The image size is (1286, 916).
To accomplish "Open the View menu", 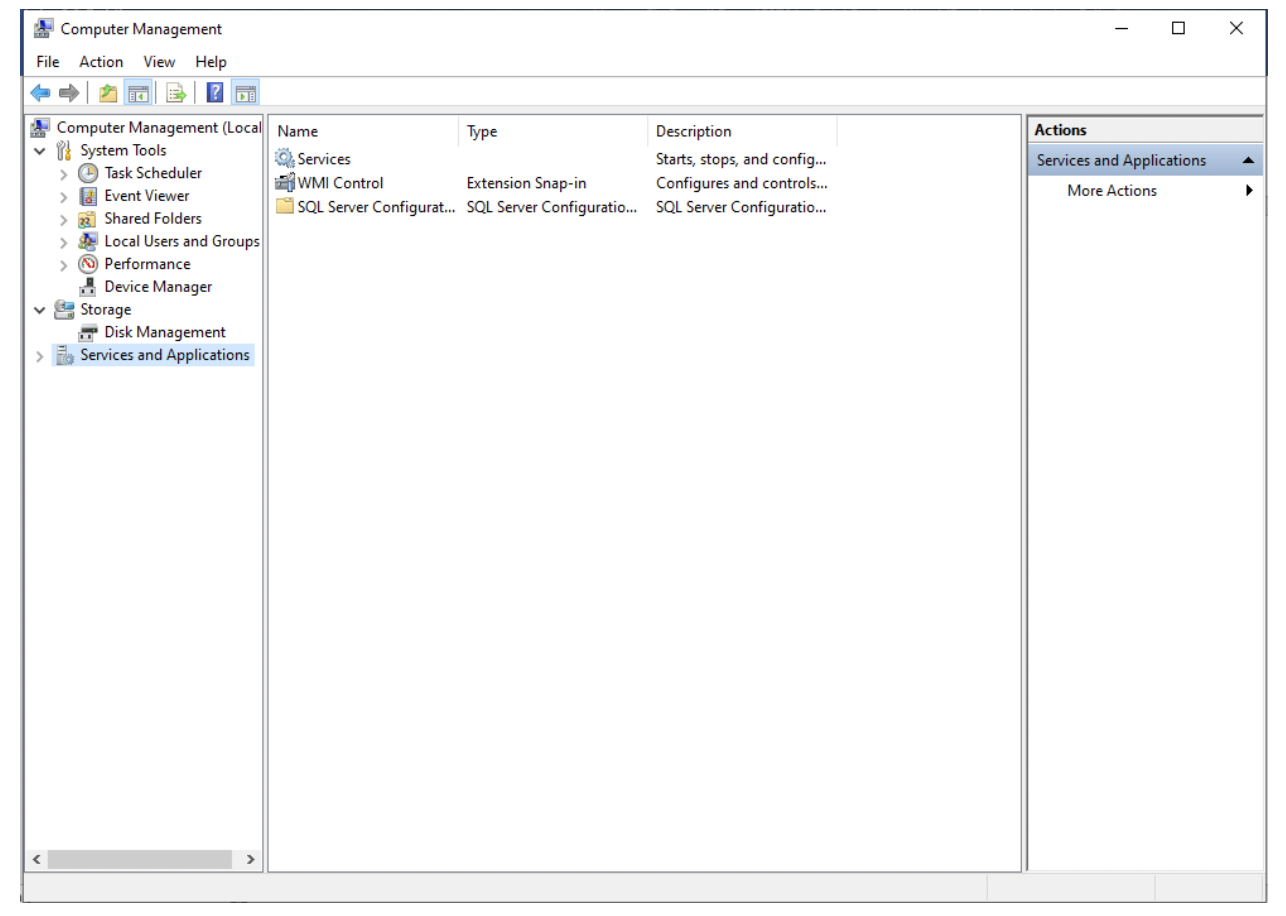I will point(159,62).
